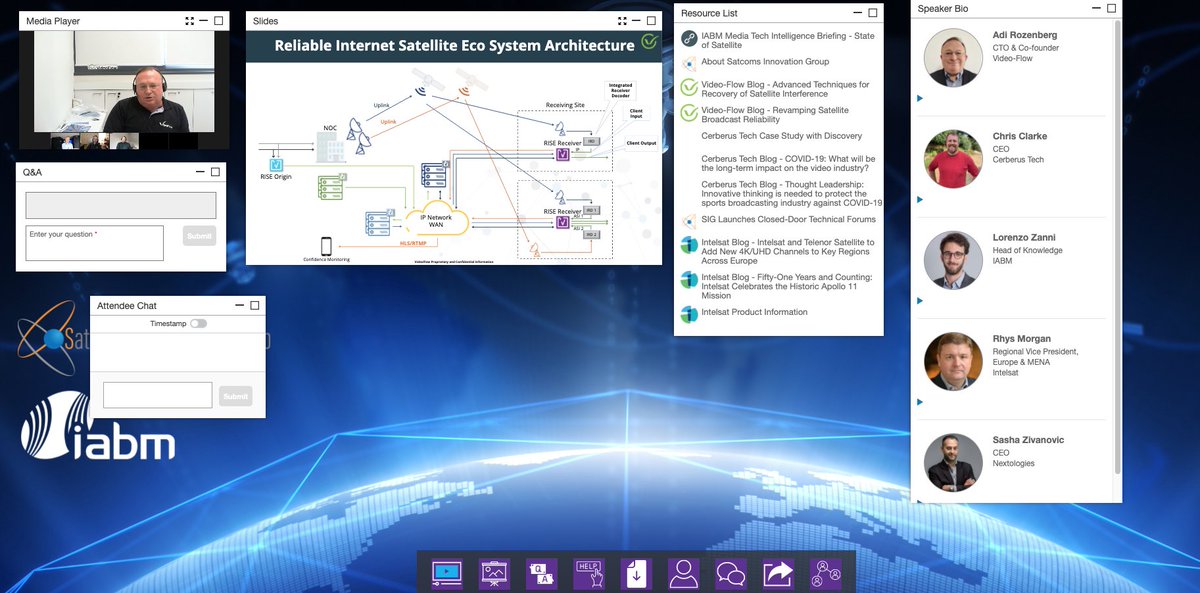
Task: Click 'Head of Knowledge' text
Action: click(1028, 251)
